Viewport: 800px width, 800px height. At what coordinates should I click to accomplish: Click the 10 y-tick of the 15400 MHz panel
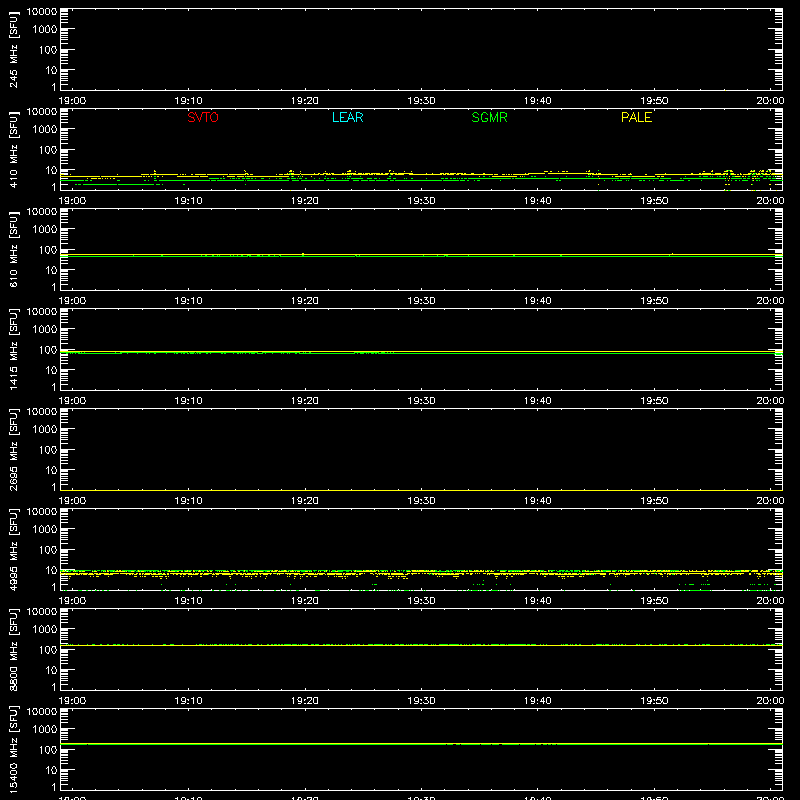[x=51, y=770]
